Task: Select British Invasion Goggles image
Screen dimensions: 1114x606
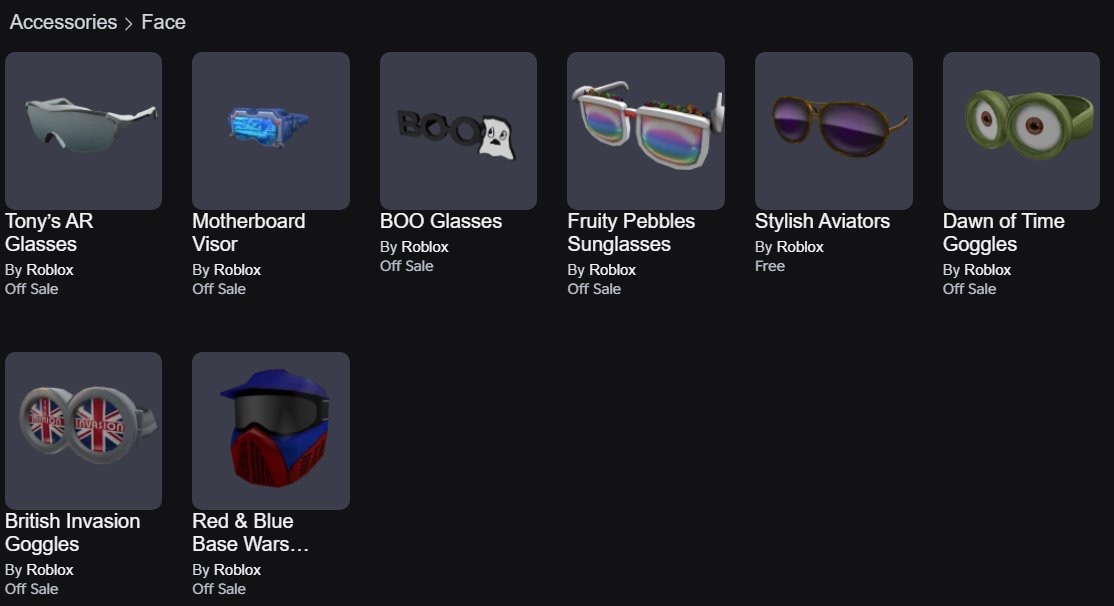Action: [83, 431]
